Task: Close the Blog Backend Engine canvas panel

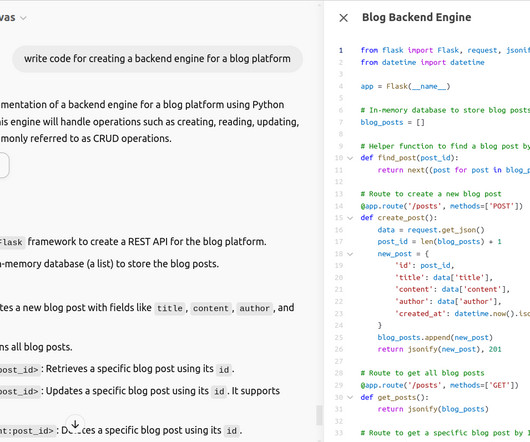Action: (343, 18)
